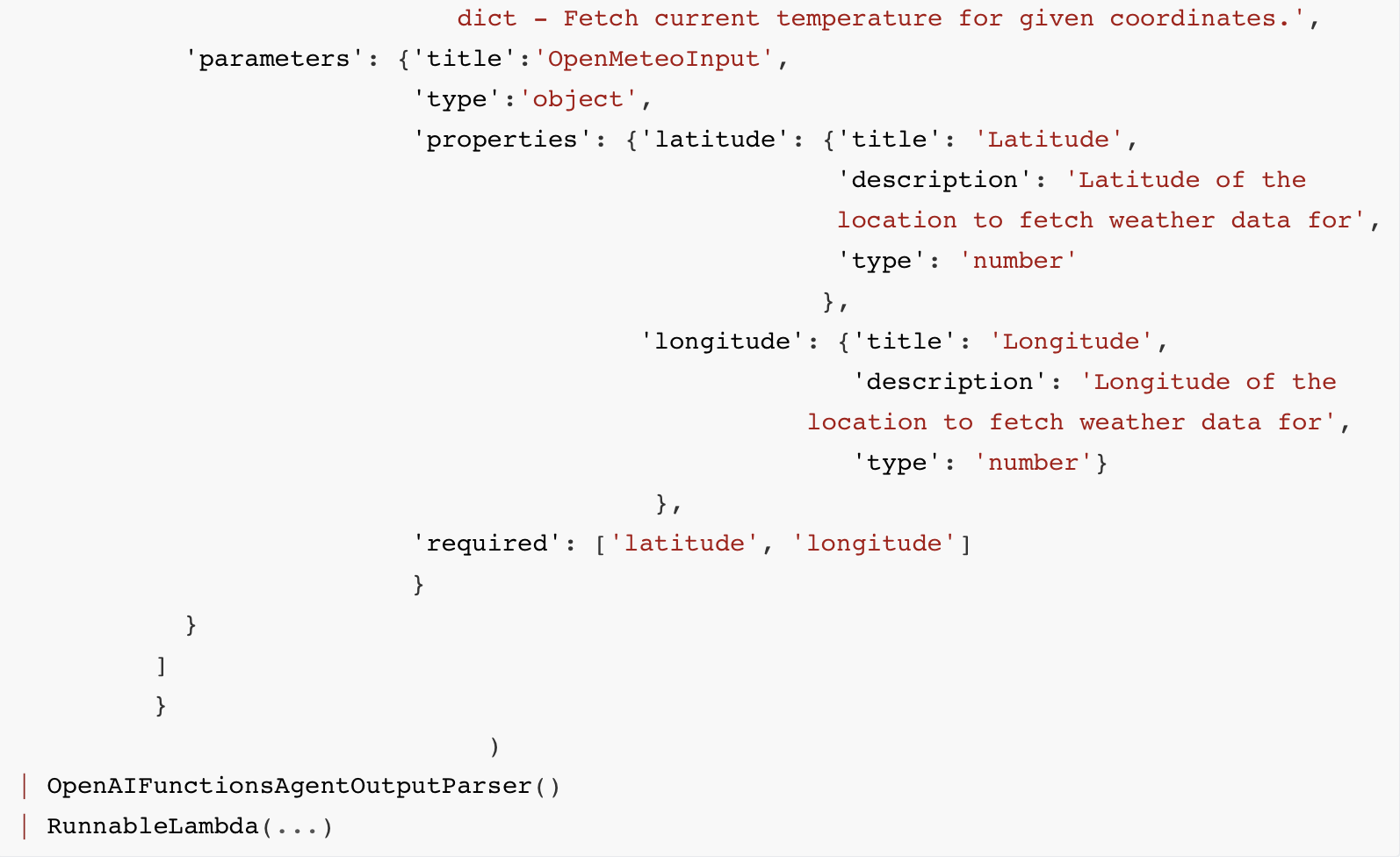This screenshot has height=857, width=1400.
Task: Click 'Fetch current temperature' docstring text
Action: pyautogui.click(x=753, y=18)
